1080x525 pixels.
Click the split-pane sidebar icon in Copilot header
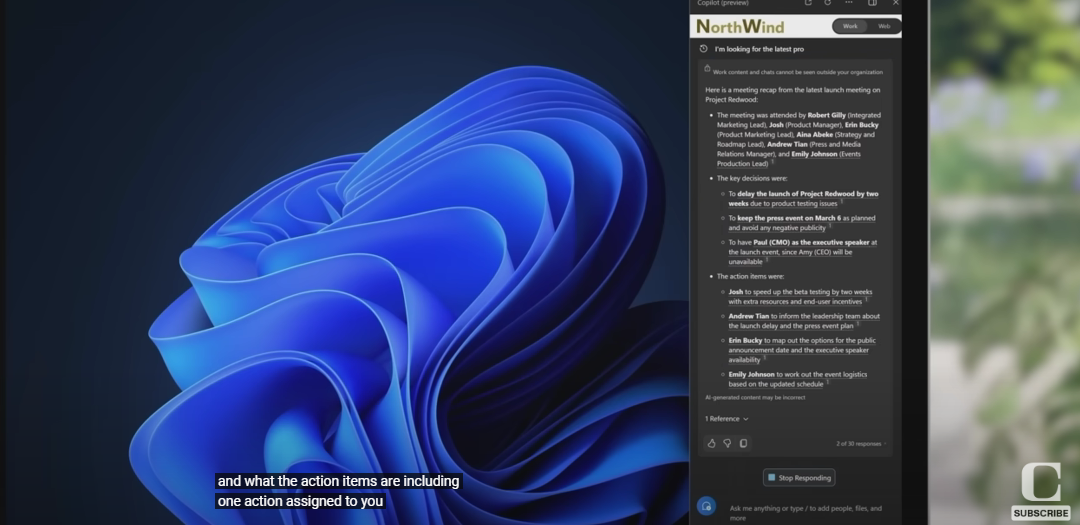click(x=872, y=3)
